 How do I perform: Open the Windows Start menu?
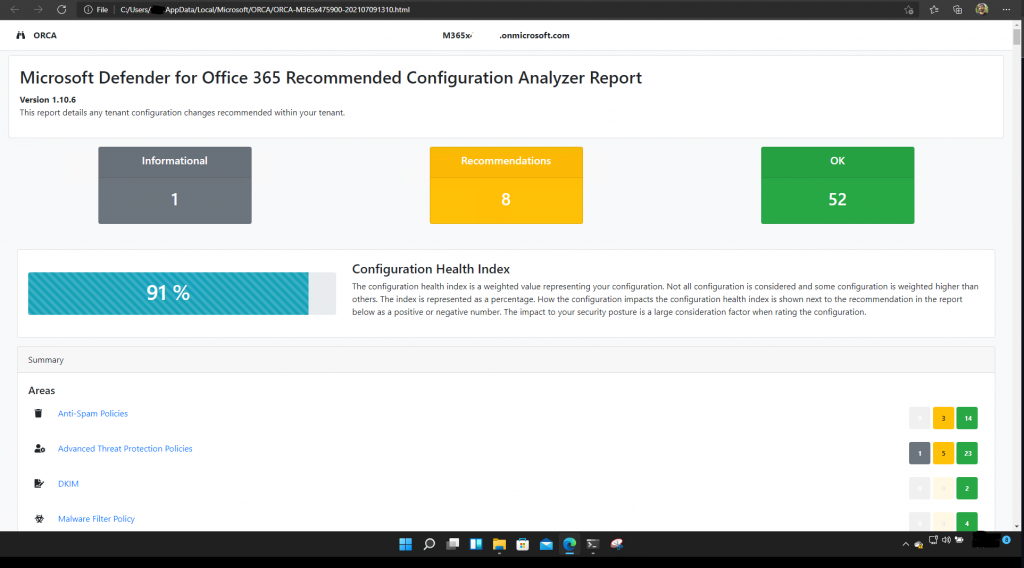pyautogui.click(x=406, y=544)
